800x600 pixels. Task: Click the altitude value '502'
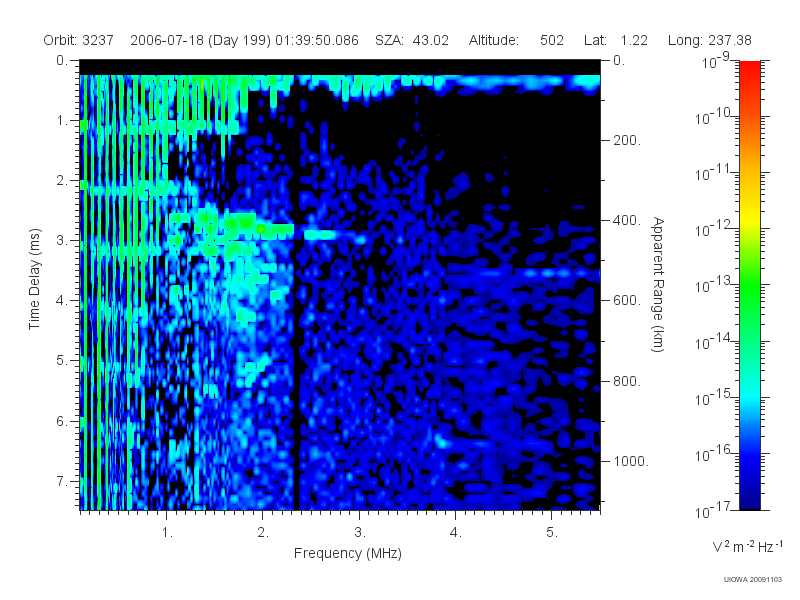[552, 40]
